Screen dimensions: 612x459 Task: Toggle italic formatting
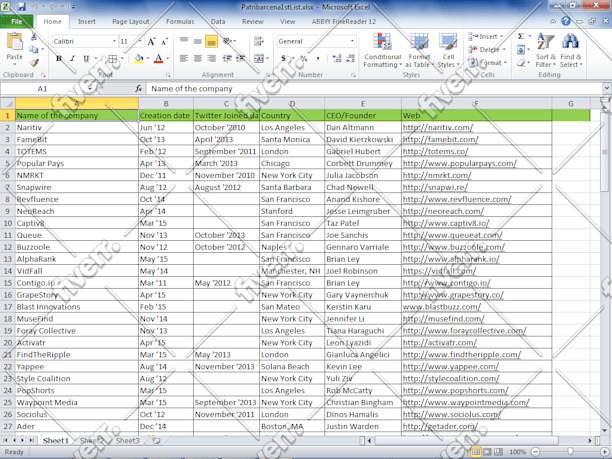coord(72,59)
